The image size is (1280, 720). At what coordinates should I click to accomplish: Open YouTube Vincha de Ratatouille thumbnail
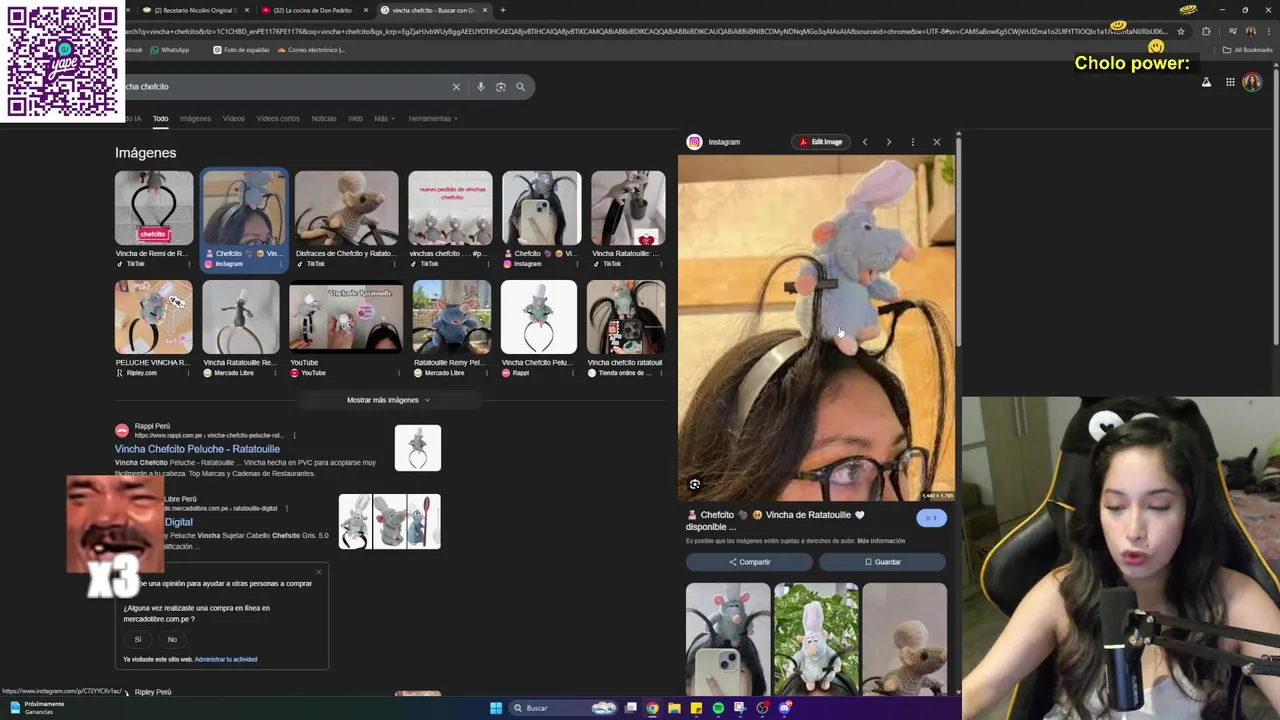pos(345,317)
